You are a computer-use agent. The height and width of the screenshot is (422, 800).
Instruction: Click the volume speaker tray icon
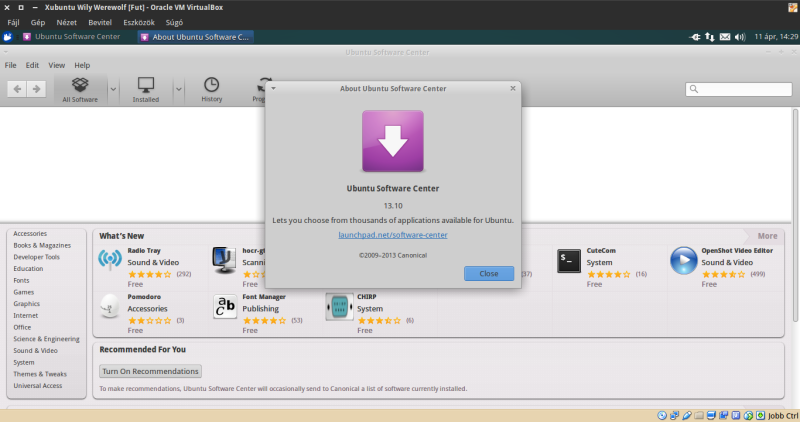coord(740,37)
